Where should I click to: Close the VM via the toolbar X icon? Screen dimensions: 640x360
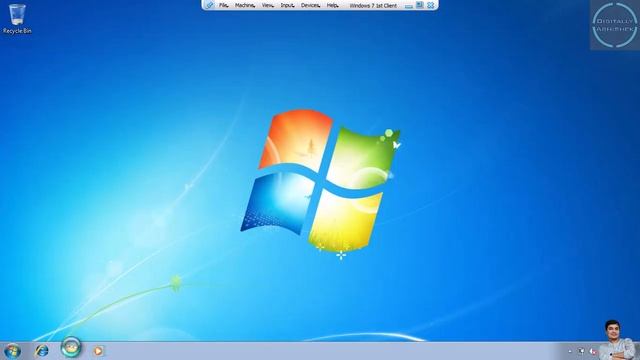point(431,5)
